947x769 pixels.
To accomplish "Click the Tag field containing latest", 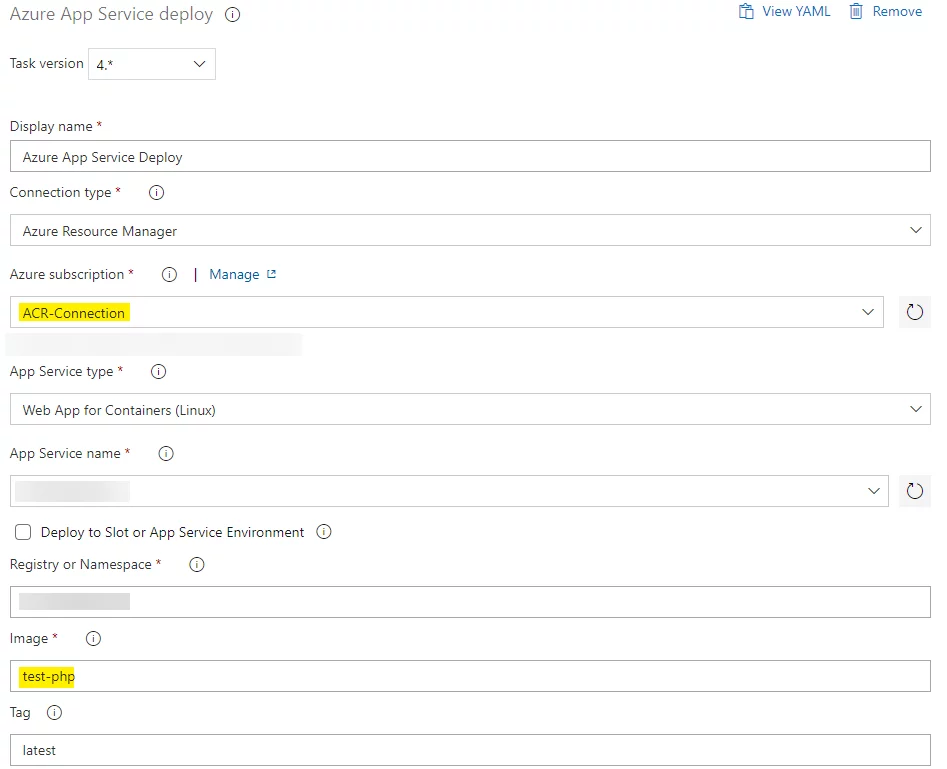I will [x=470, y=750].
